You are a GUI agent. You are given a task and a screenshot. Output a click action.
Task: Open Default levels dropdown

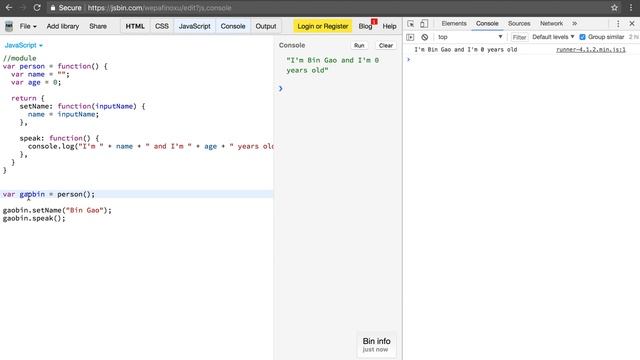pyautogui.click(x=553, y=37)
